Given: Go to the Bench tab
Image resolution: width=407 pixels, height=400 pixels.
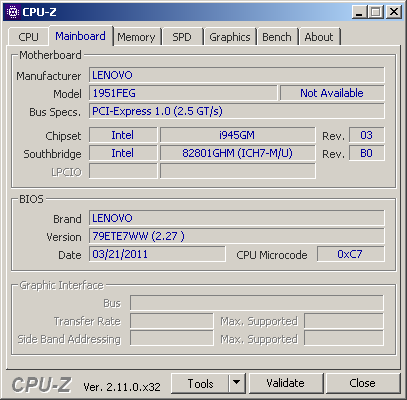Looking at the screenshot, I should point(277,37).
